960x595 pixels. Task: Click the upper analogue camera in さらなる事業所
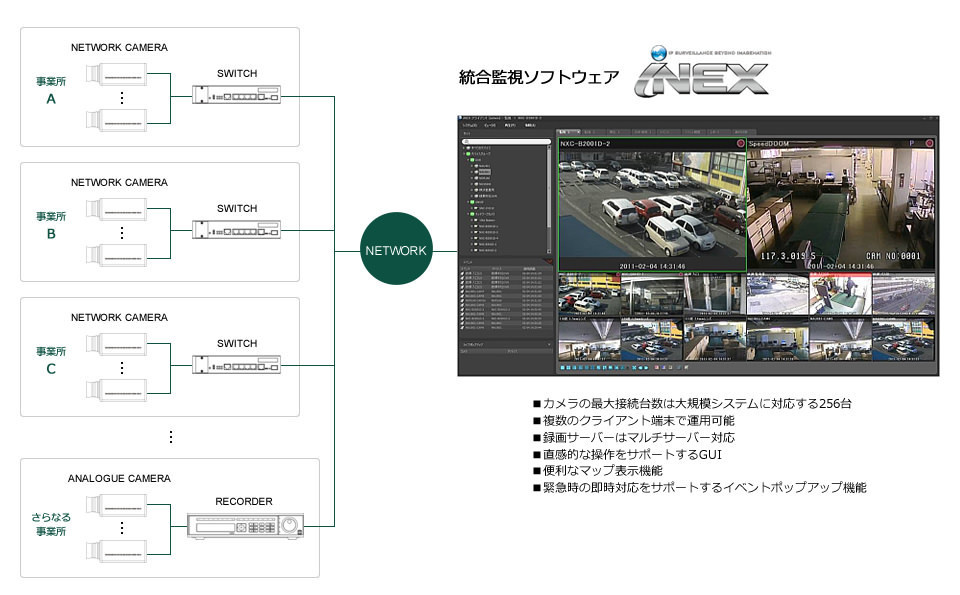tap(116, 506)
